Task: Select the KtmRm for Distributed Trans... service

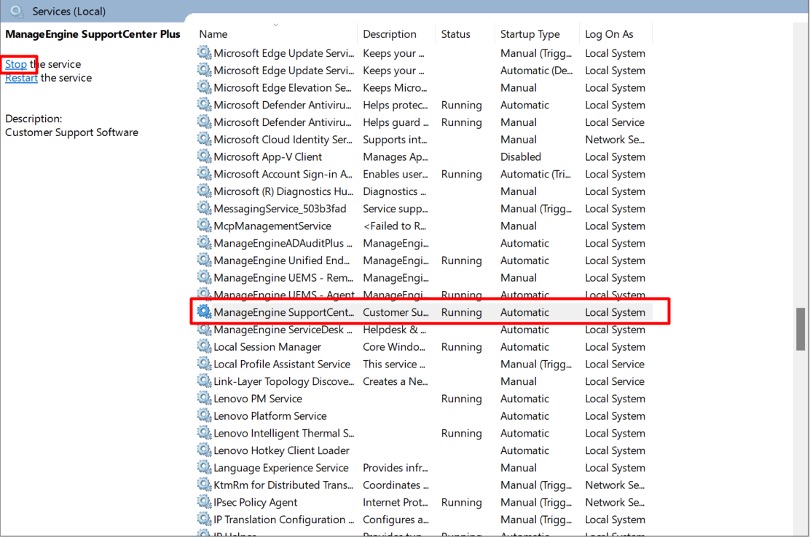Action: 284,485
